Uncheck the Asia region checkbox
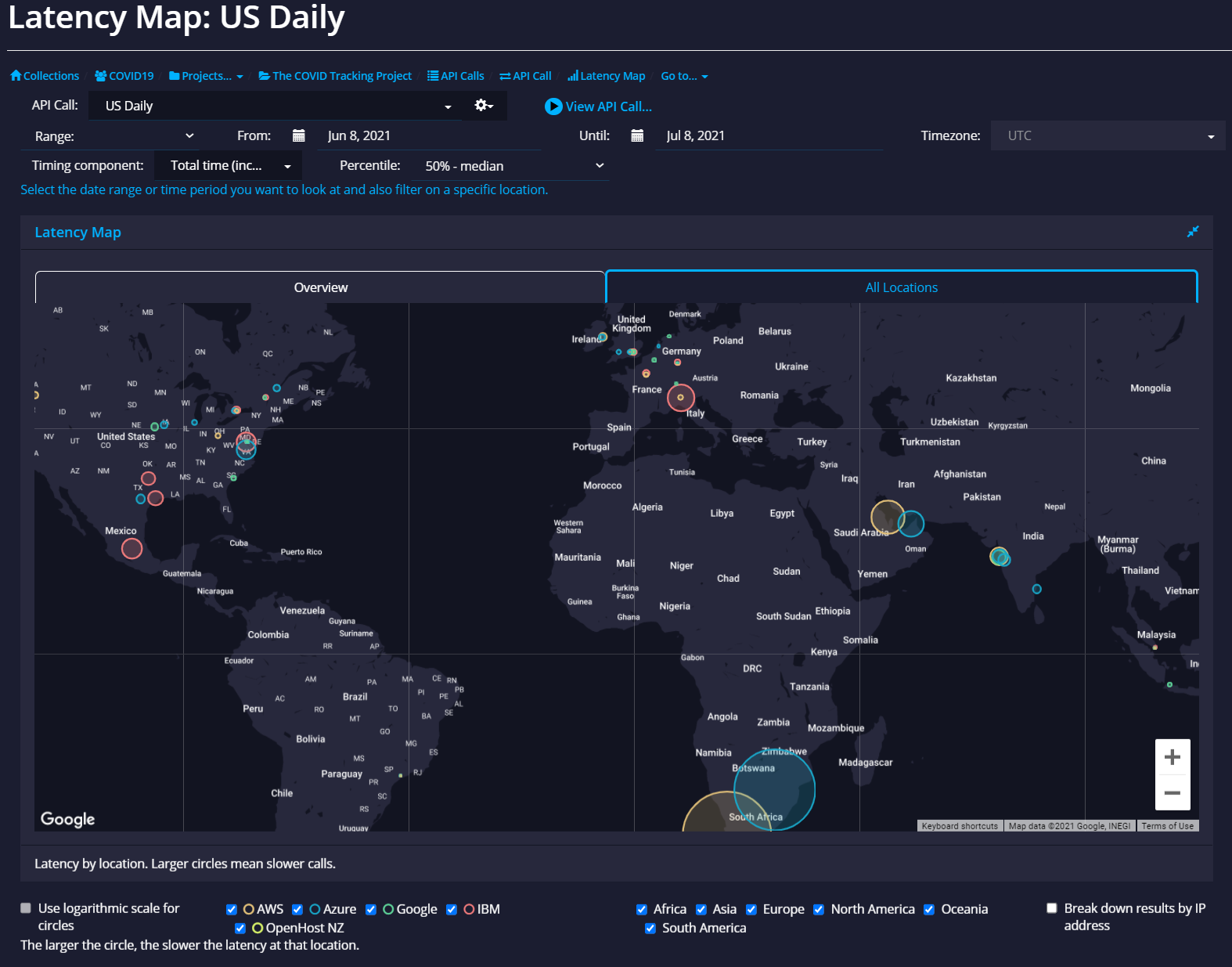This screenshot has height=967, width=1232. (701, 909)
